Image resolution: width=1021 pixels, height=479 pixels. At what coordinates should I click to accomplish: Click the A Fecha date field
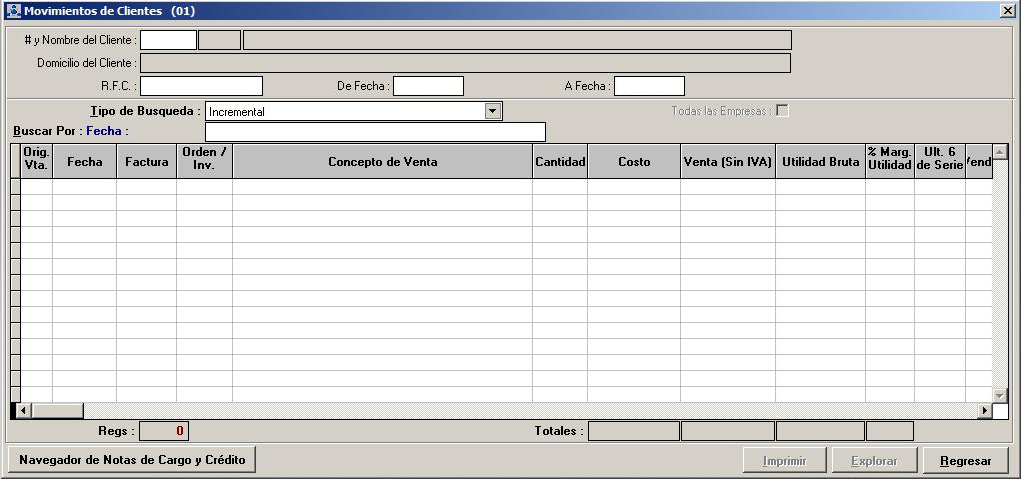point(649,86)
